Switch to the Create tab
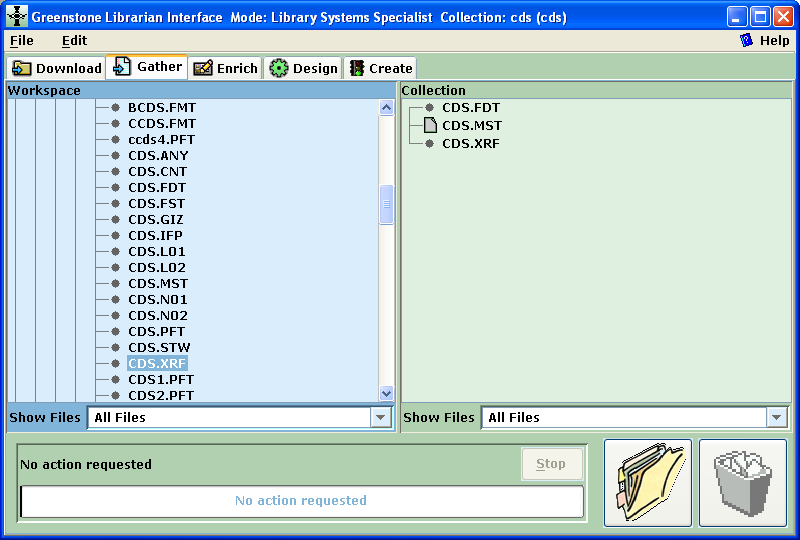Screen dimensions: 800x540 [x=380, y=68]
